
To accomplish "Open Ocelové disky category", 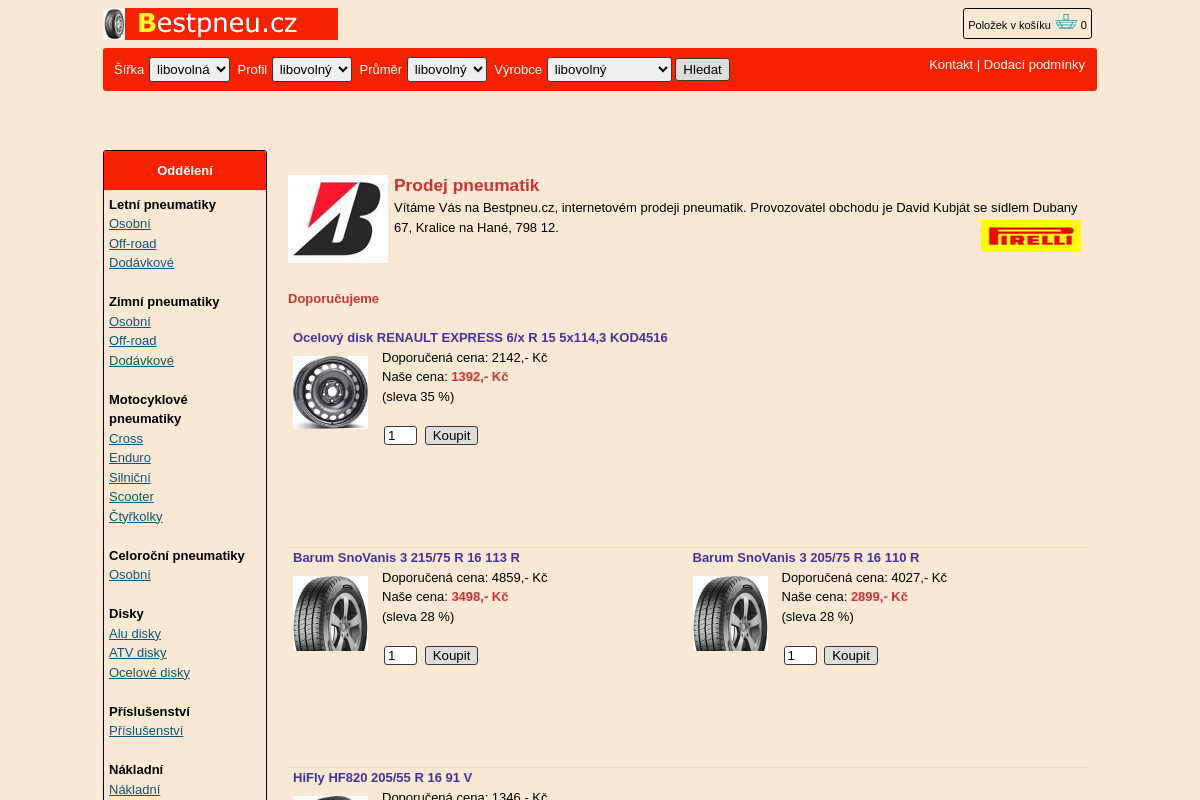I will point(149,672).
